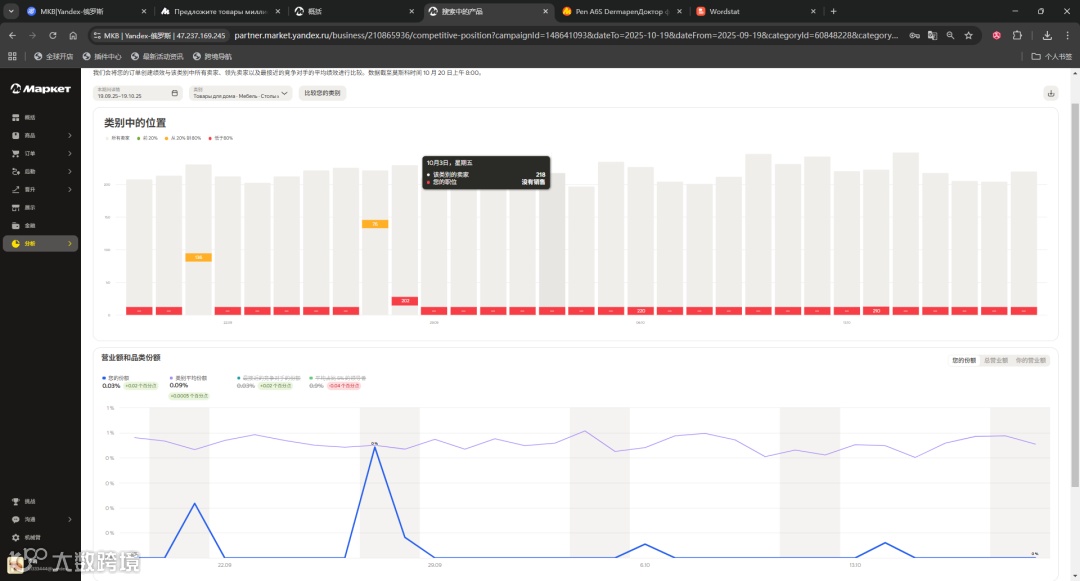Select the total revenue chart tab
This screenshot has height=581, width=1080.
[996, 361]
